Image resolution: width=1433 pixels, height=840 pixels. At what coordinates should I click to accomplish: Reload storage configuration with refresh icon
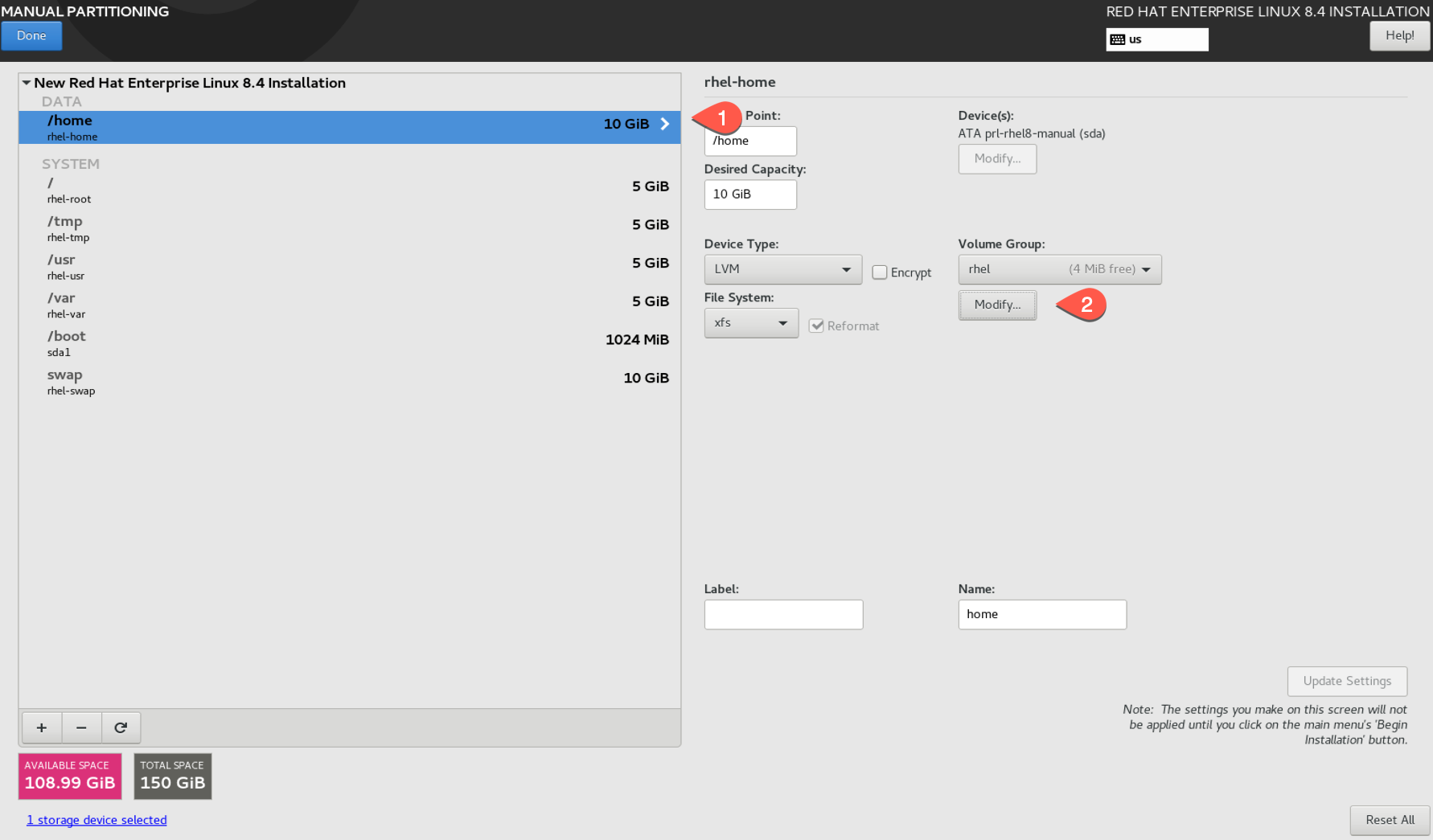(121, 727)
